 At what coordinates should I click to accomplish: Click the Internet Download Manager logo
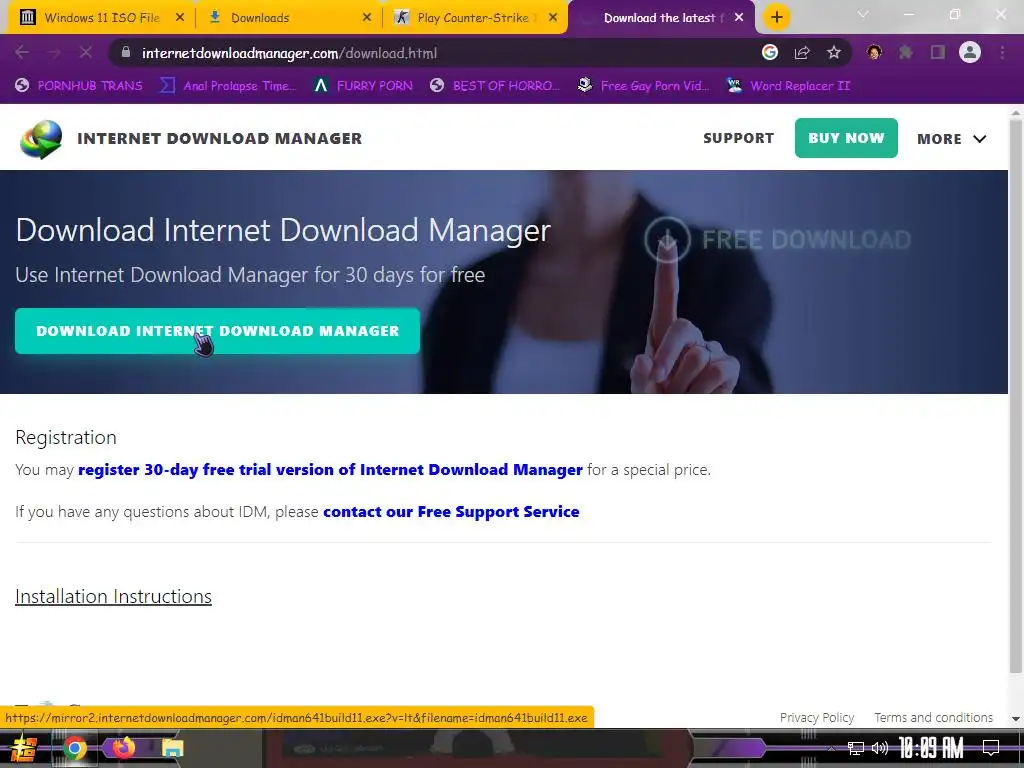click(x=41, y=139)
